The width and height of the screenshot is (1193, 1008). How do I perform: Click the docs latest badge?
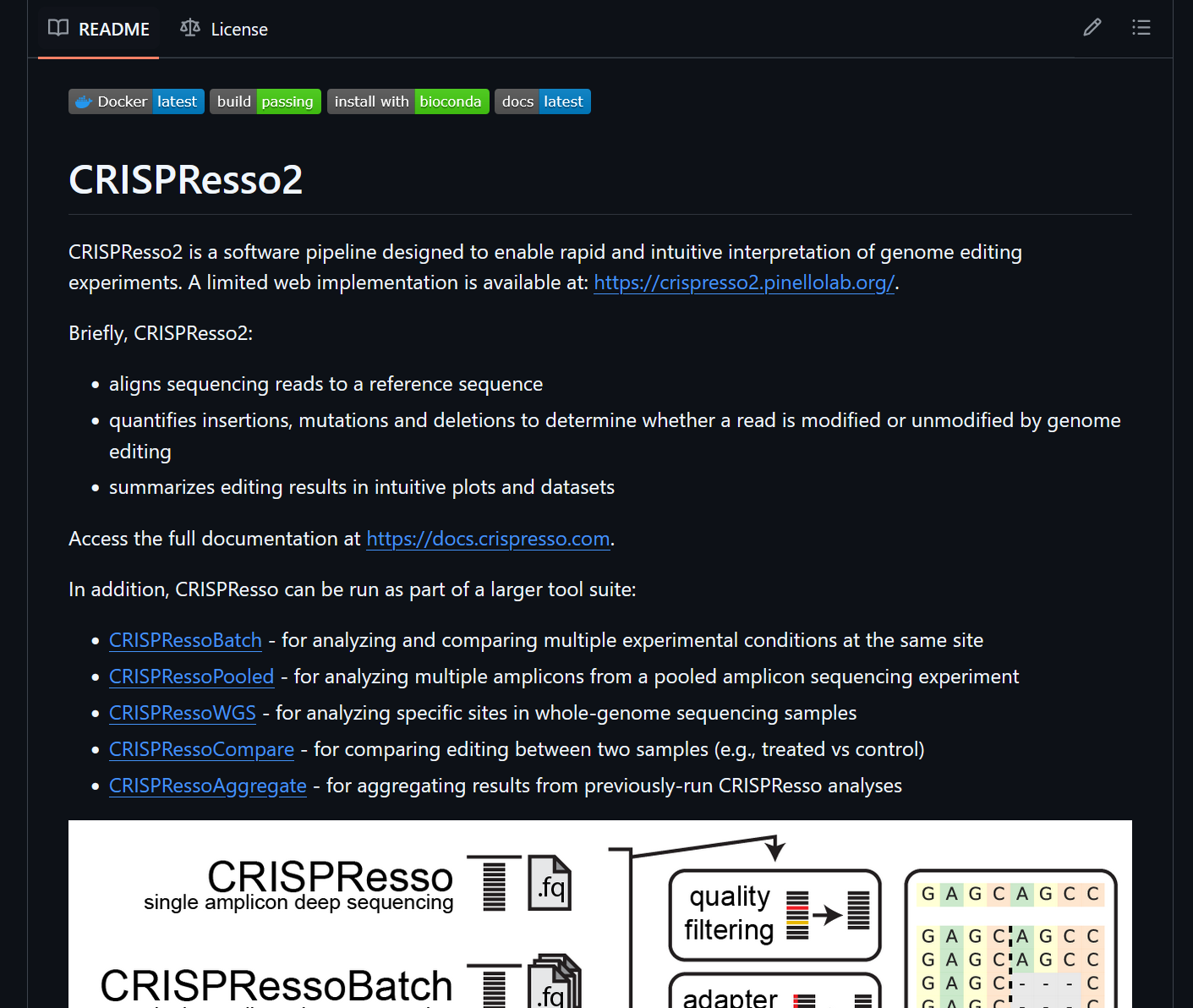tap(542, 101)
